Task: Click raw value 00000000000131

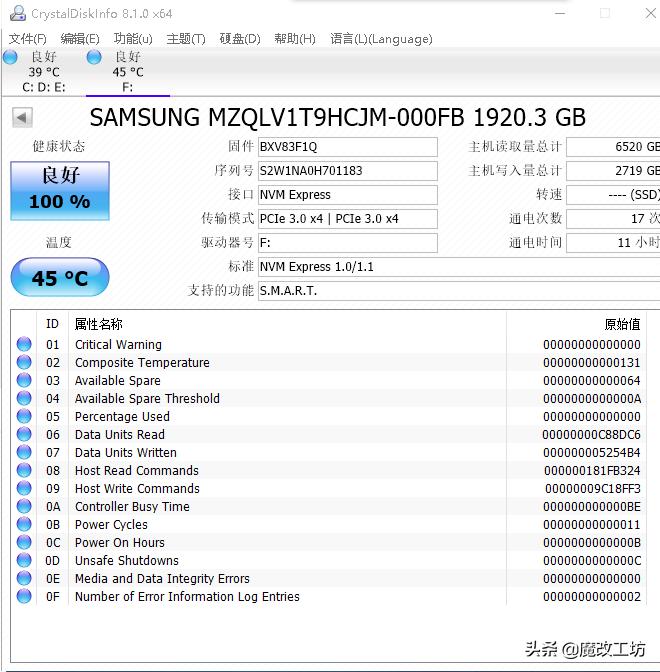Action: [x=592, y=363]
